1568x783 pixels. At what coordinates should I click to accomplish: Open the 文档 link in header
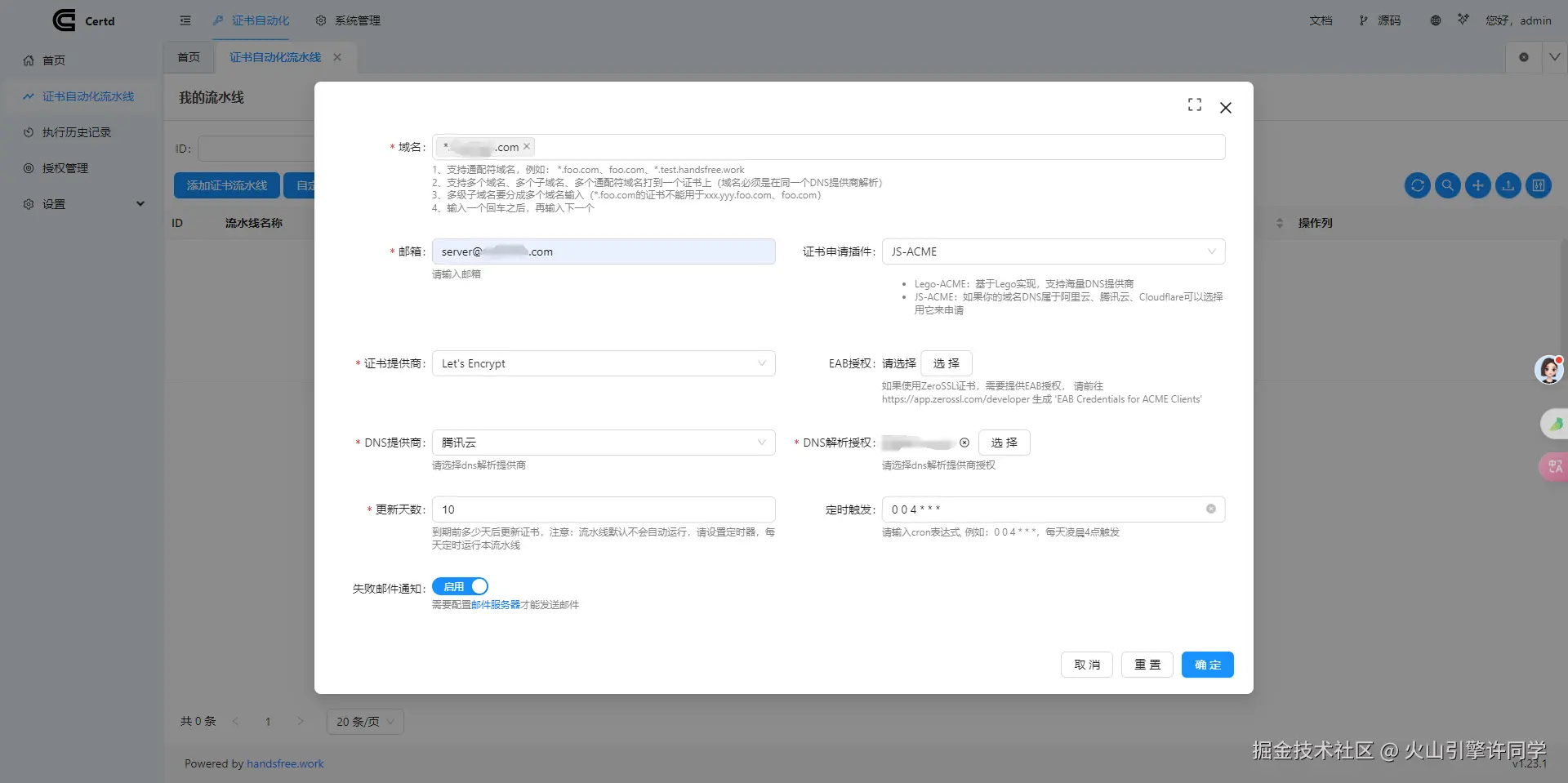(x=1321, y=20)
